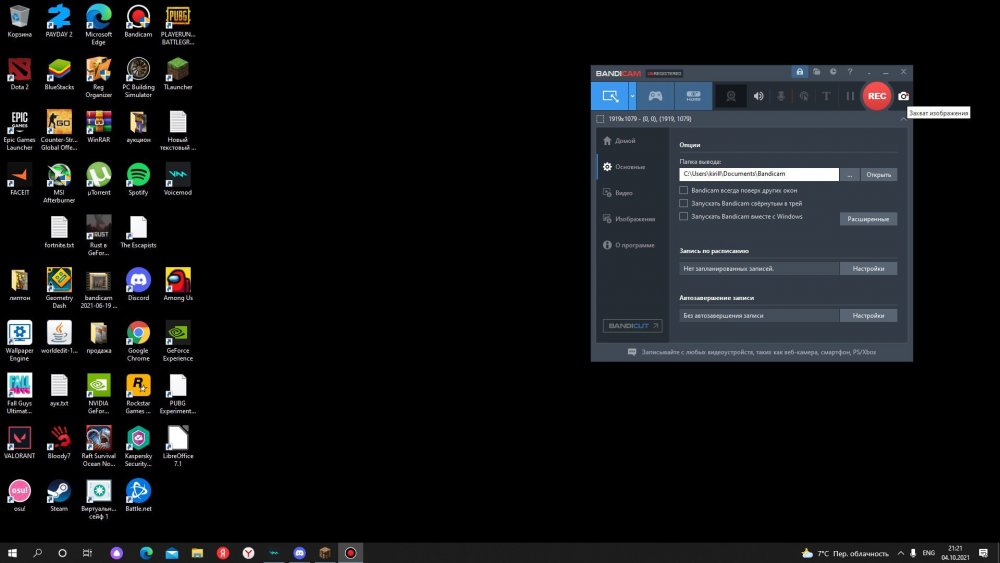Screen dimensions: 1000x563
Task: Select the Spotify desktop icon
Action: pos(138,179)
